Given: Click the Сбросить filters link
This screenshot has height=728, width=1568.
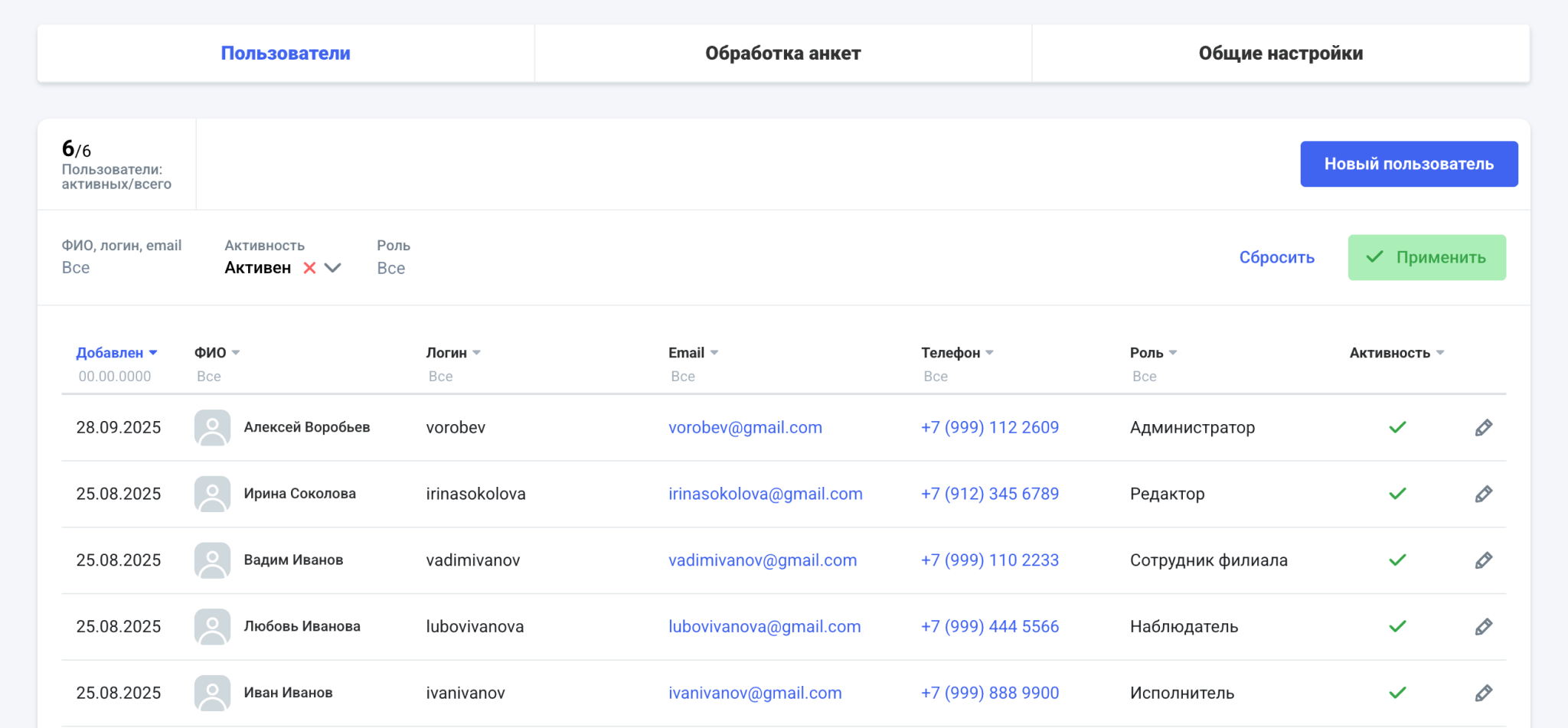Looking at the screenshot, I should [x=1276, y=258].
